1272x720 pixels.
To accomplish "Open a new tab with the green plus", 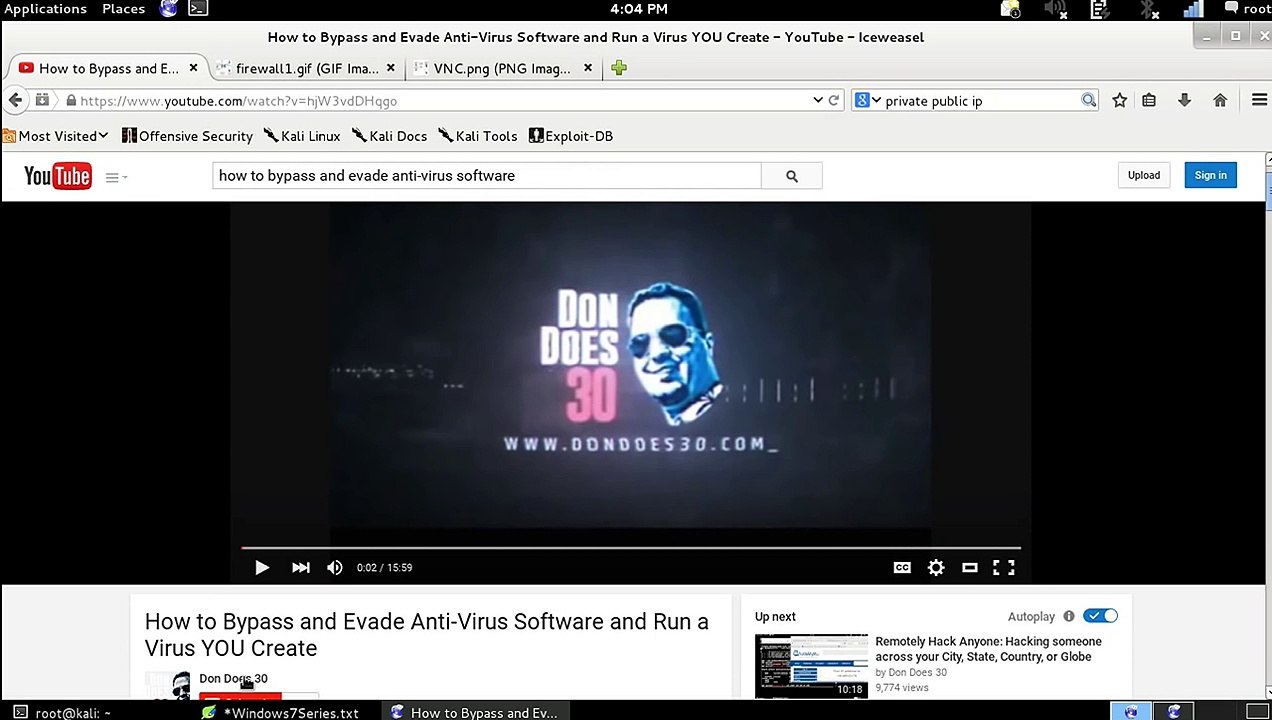I will pos(618,68).
